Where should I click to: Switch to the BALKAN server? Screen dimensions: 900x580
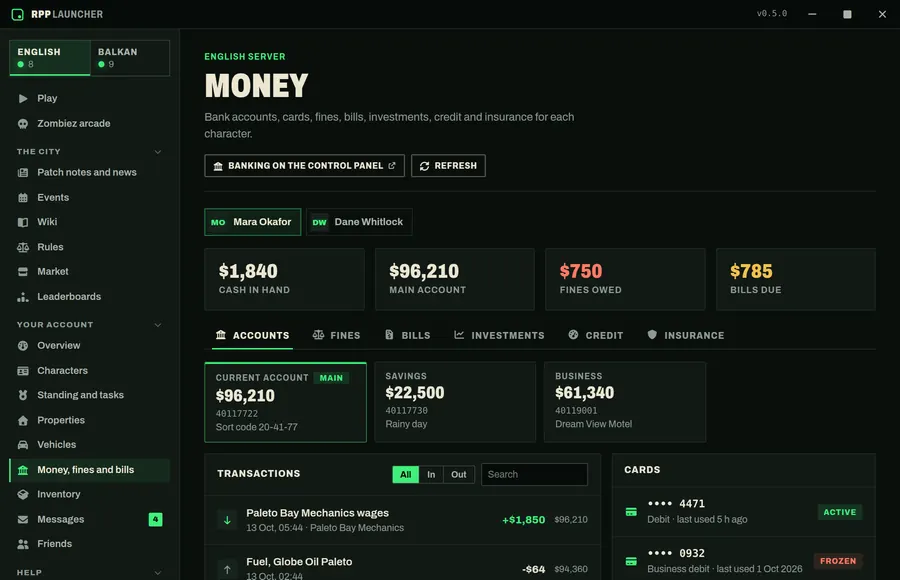click(x=130, y=57)
